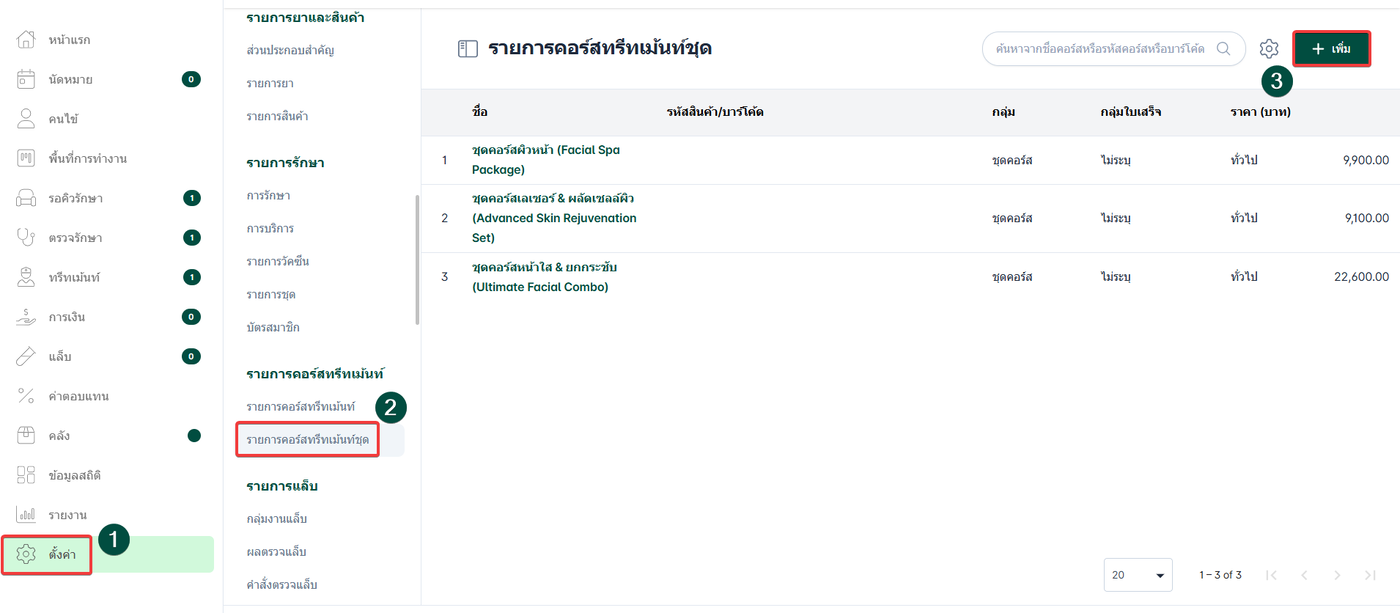Click the stethoscope examination icon

pos(27,238)
